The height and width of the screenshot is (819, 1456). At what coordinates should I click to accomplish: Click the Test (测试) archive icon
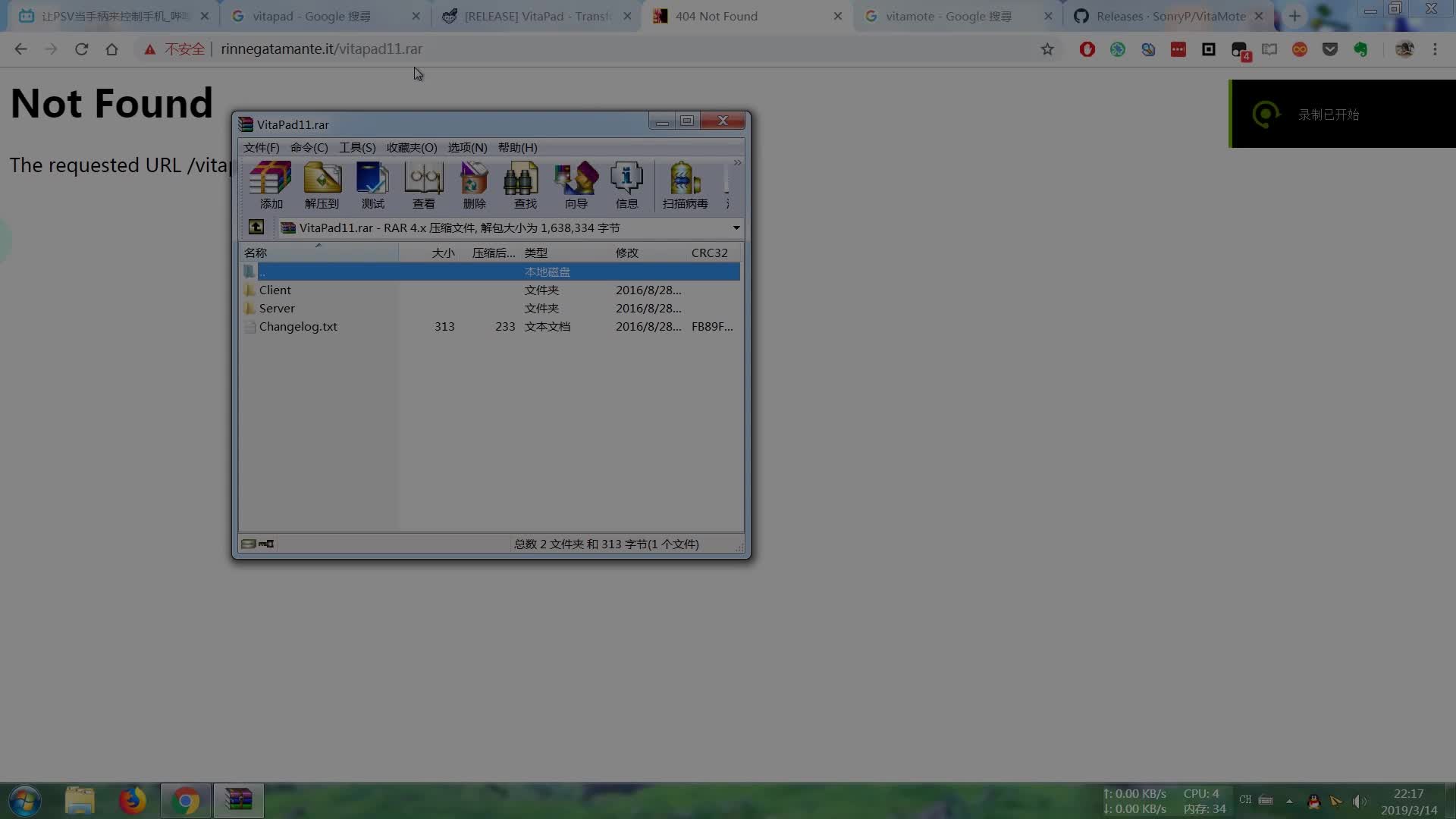pos(372,185)
